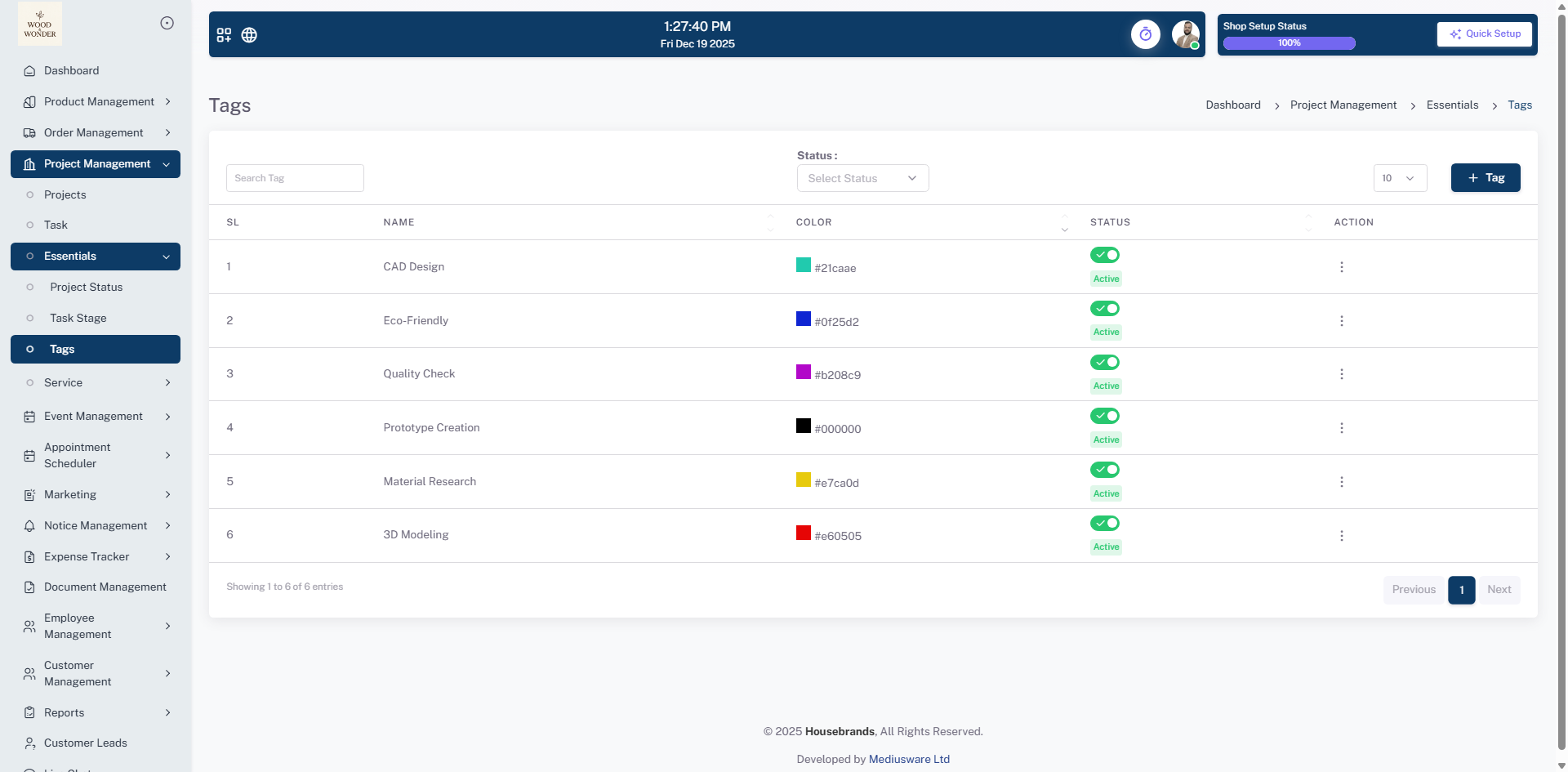Image resolution: width=1568 pixels, height=772 pixels.
Task: Open the entries-per-page dropdown showing 10
Action: [x=1399, y=178]
